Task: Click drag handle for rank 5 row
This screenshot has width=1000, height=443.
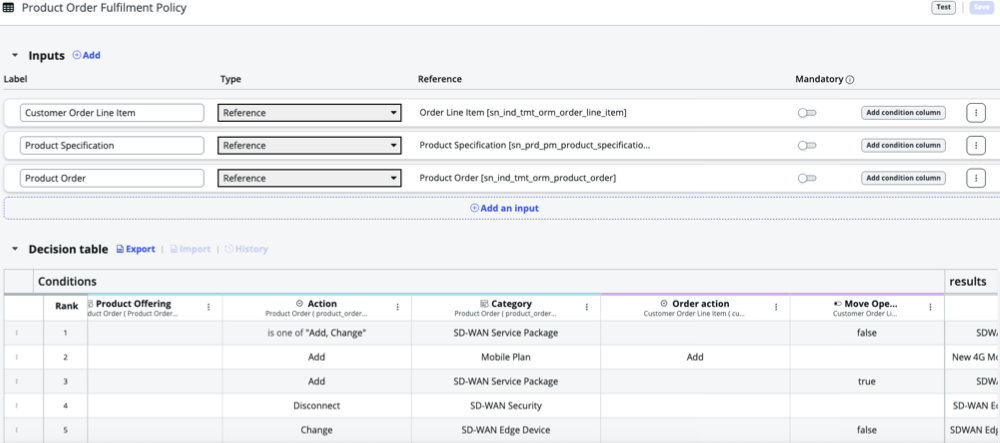Action: click(17, 430)
